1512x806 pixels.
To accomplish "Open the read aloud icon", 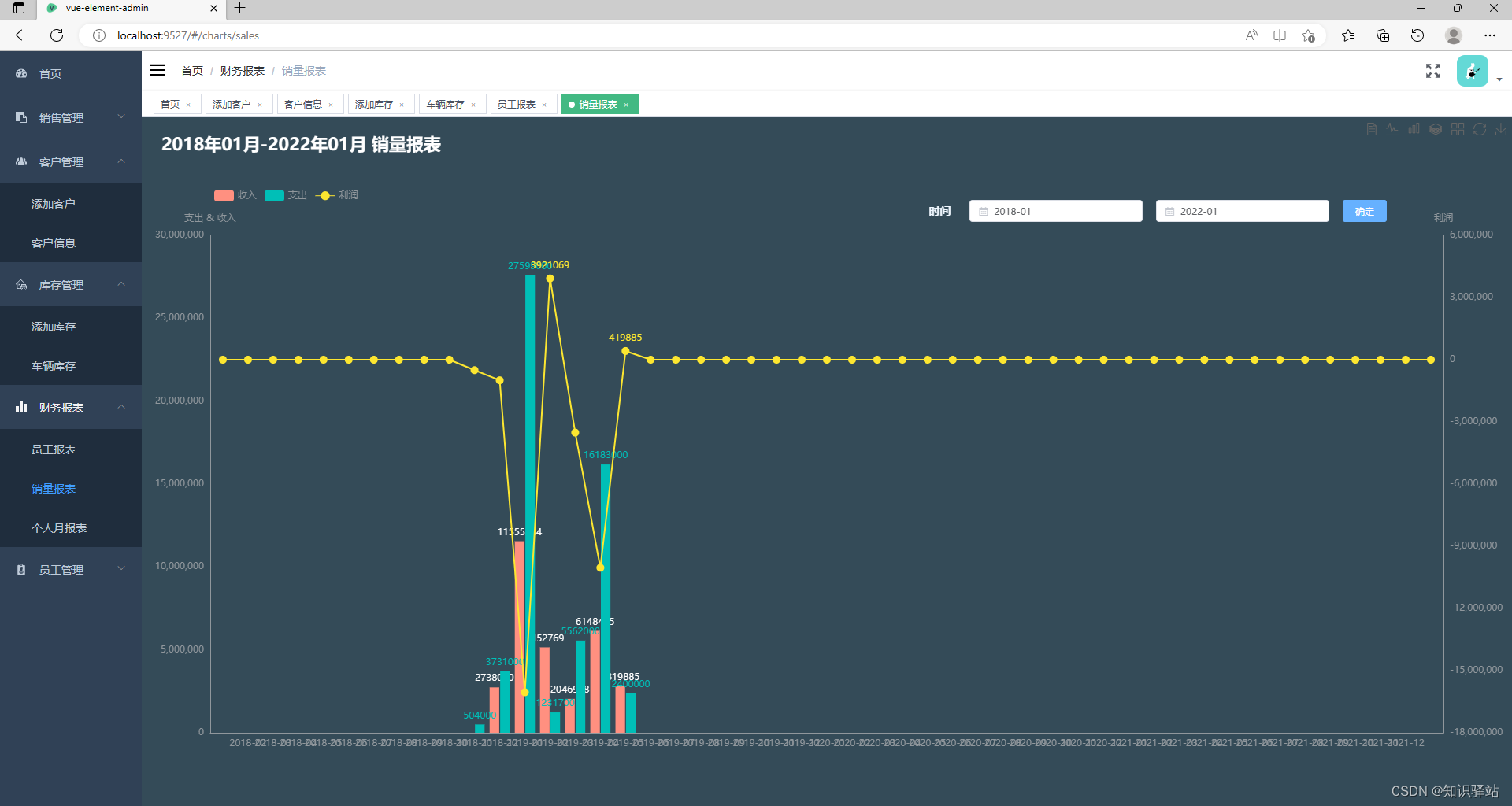I will pyautogui.click(x=1251, y=35).
